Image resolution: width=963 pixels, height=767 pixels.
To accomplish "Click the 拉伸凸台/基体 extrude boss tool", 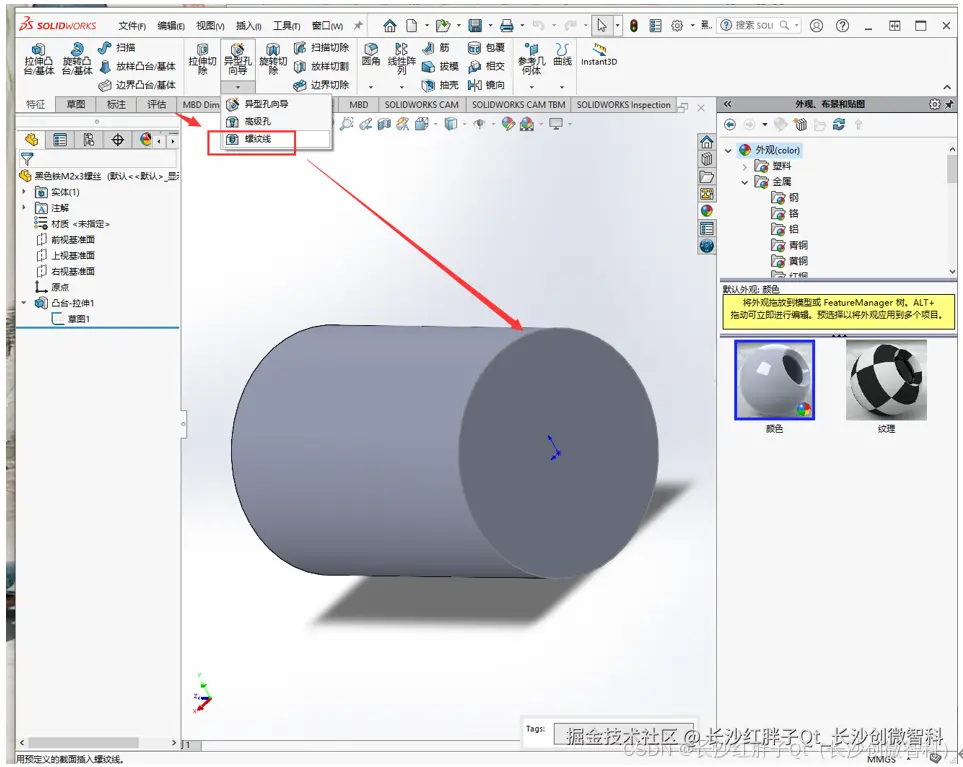I will [x=39, y=59].
